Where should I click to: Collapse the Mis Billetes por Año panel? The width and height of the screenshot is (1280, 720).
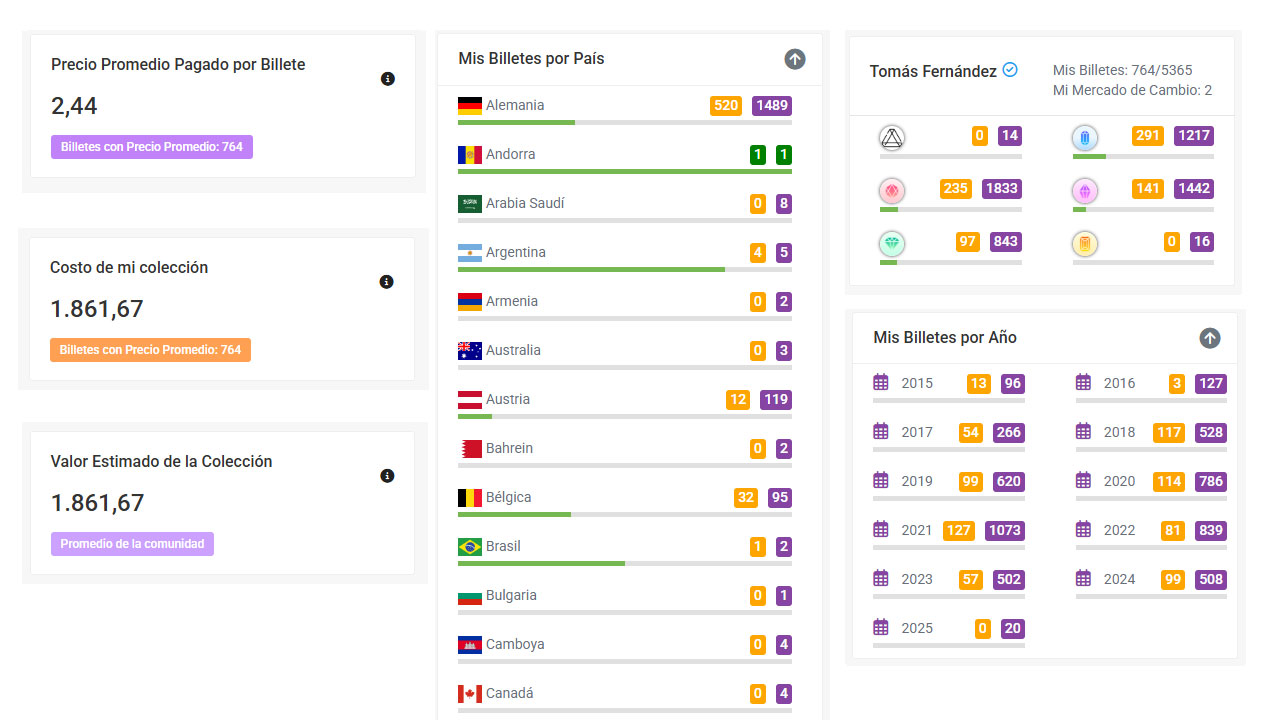click(x=1210, y=338)
